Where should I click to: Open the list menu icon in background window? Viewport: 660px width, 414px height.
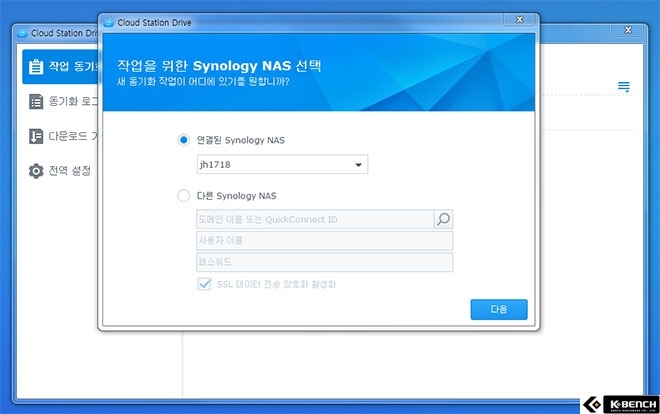point(623,87)
